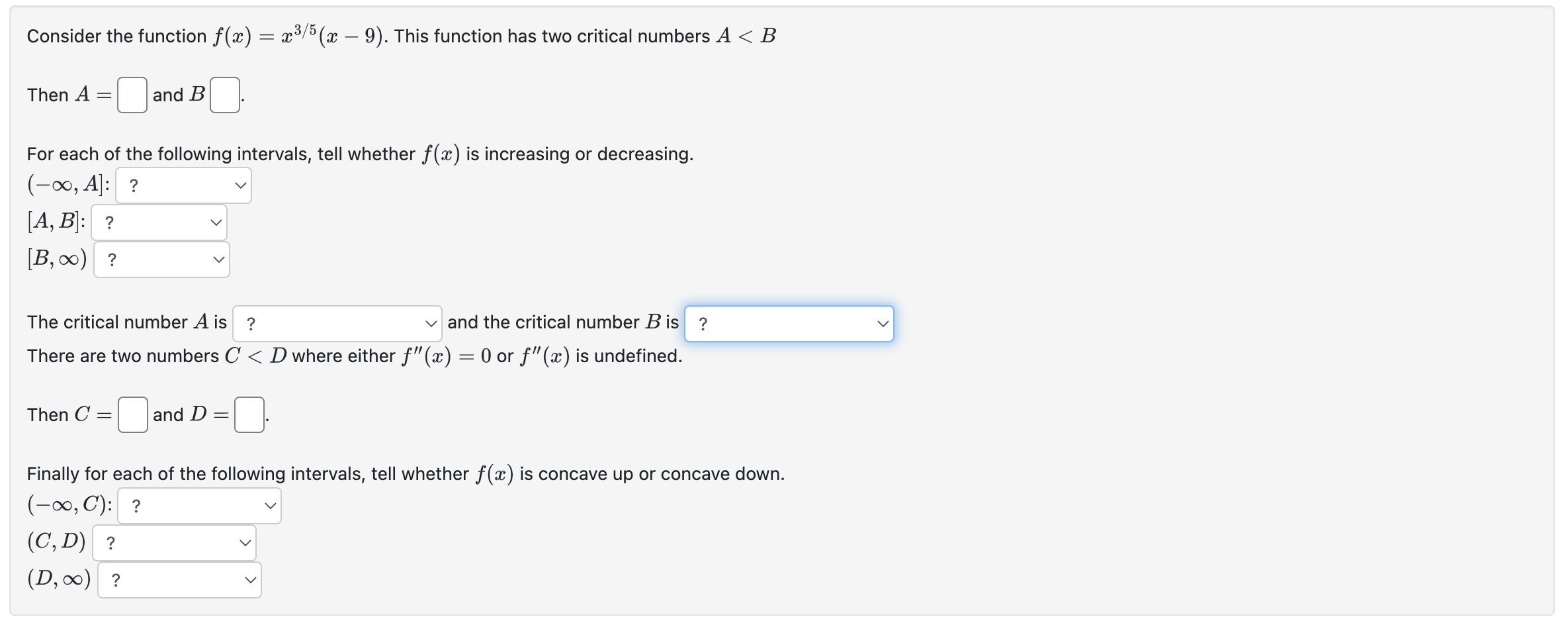Expand the chevron on the (-∞, A] selector

coord(241,185)
